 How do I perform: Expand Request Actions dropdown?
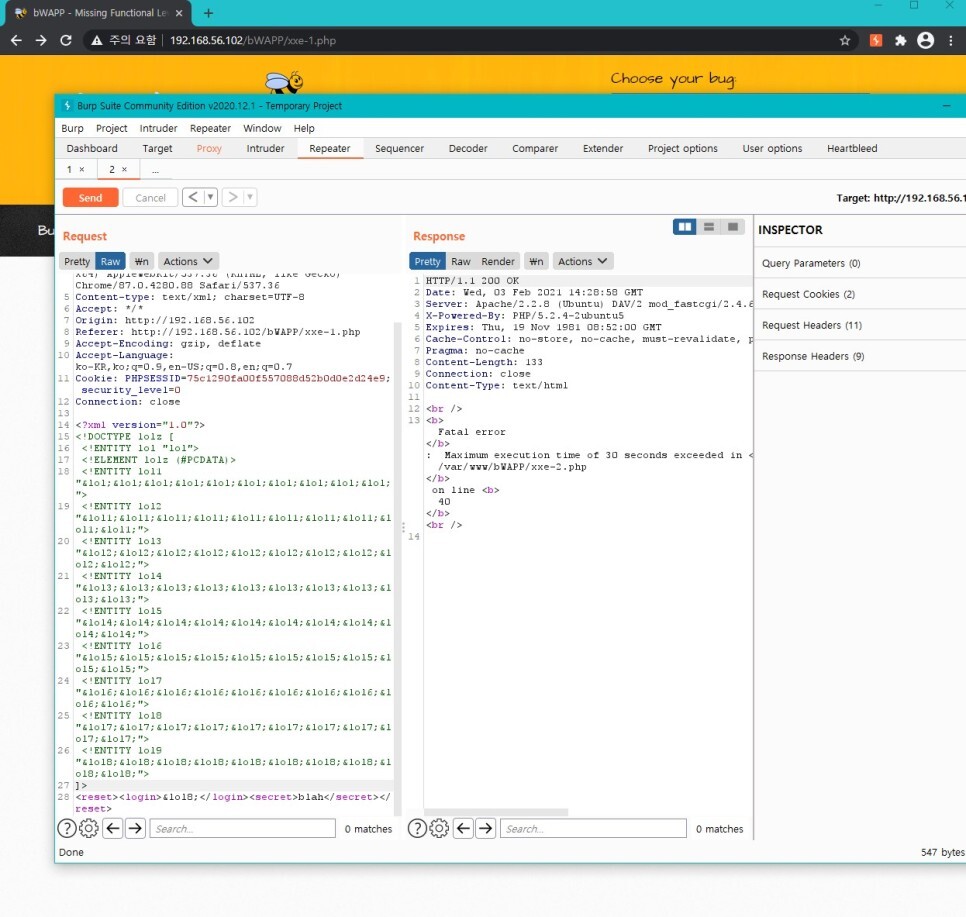tap(188, 261)
